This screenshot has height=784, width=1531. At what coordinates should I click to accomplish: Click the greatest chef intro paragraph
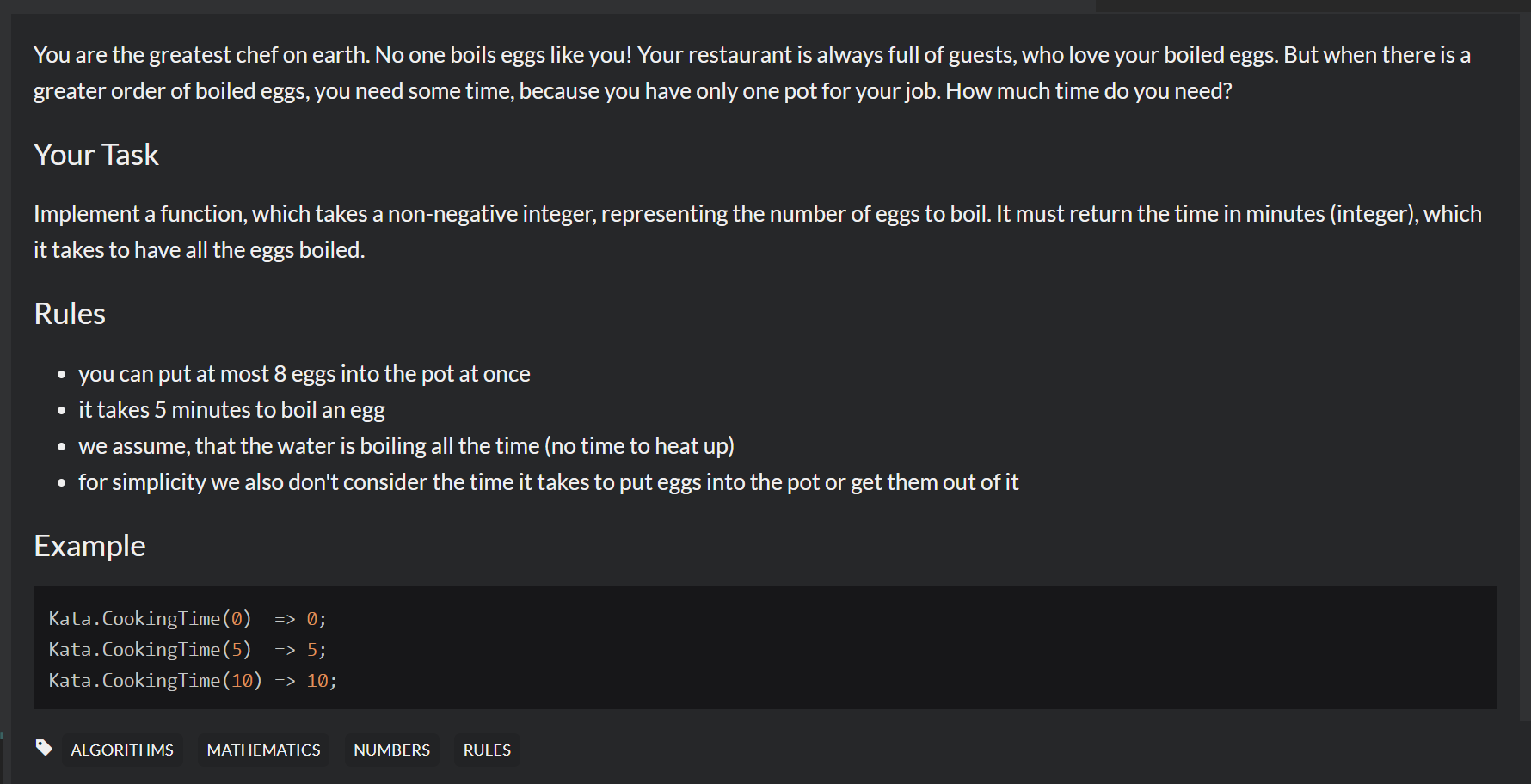click(752, 73)
